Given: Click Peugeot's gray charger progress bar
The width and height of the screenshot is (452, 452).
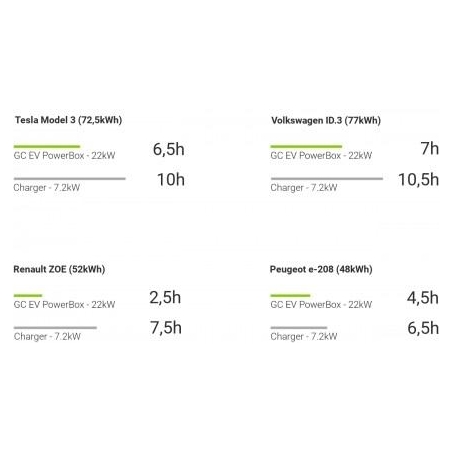Looking at the screenshot, I should [x=299, y=328].
